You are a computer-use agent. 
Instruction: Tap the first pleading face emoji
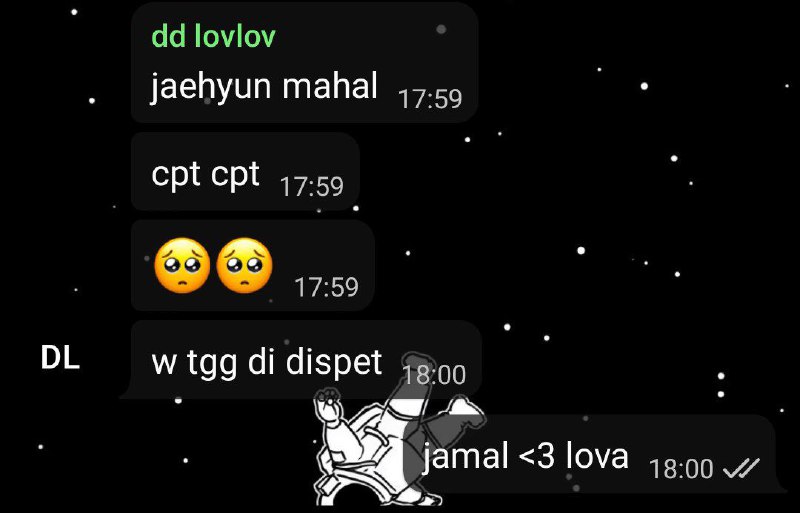182,265
